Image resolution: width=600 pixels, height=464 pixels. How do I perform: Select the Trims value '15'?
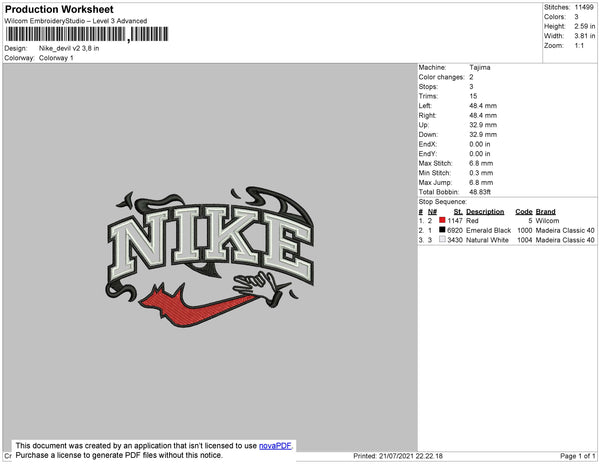[473, 96]
